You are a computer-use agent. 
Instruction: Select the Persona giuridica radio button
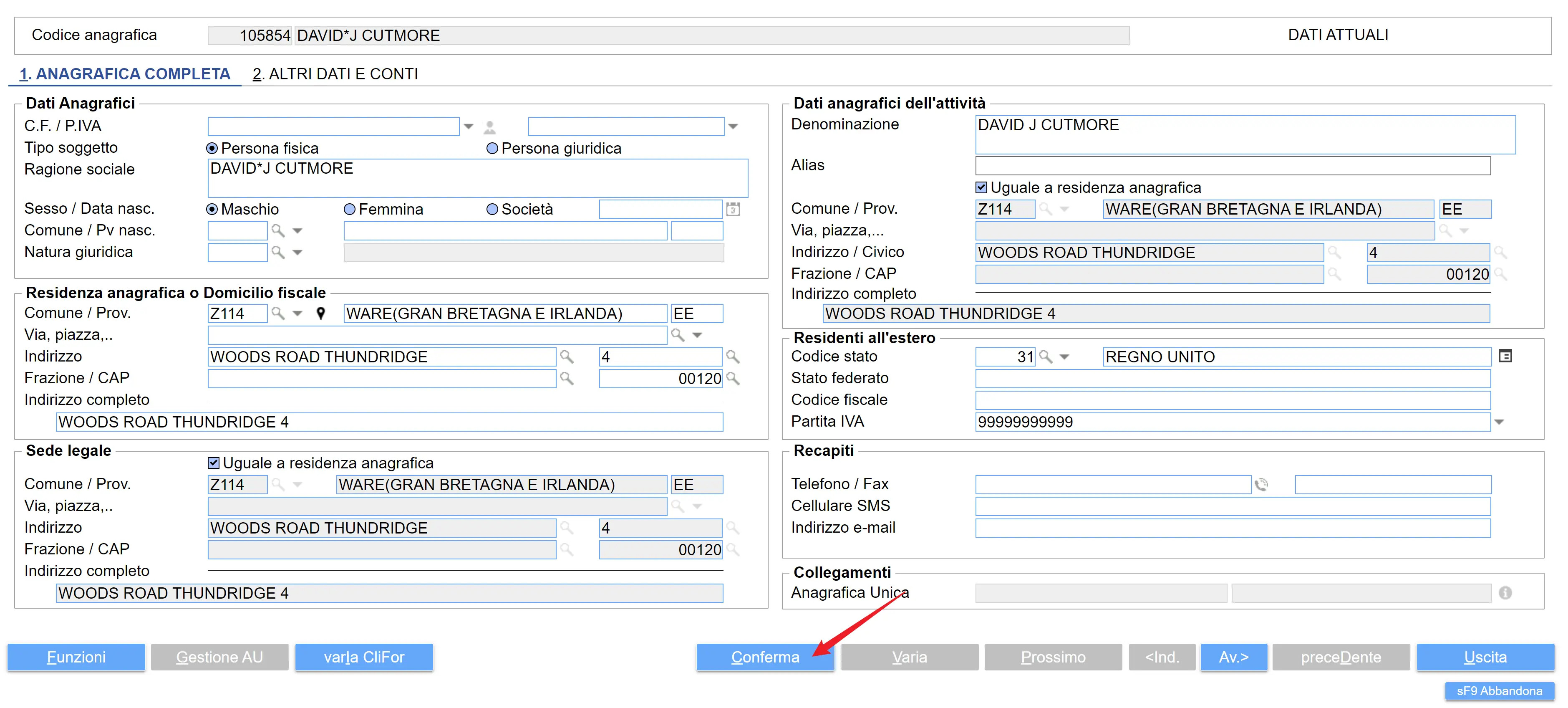pos(492,149)
